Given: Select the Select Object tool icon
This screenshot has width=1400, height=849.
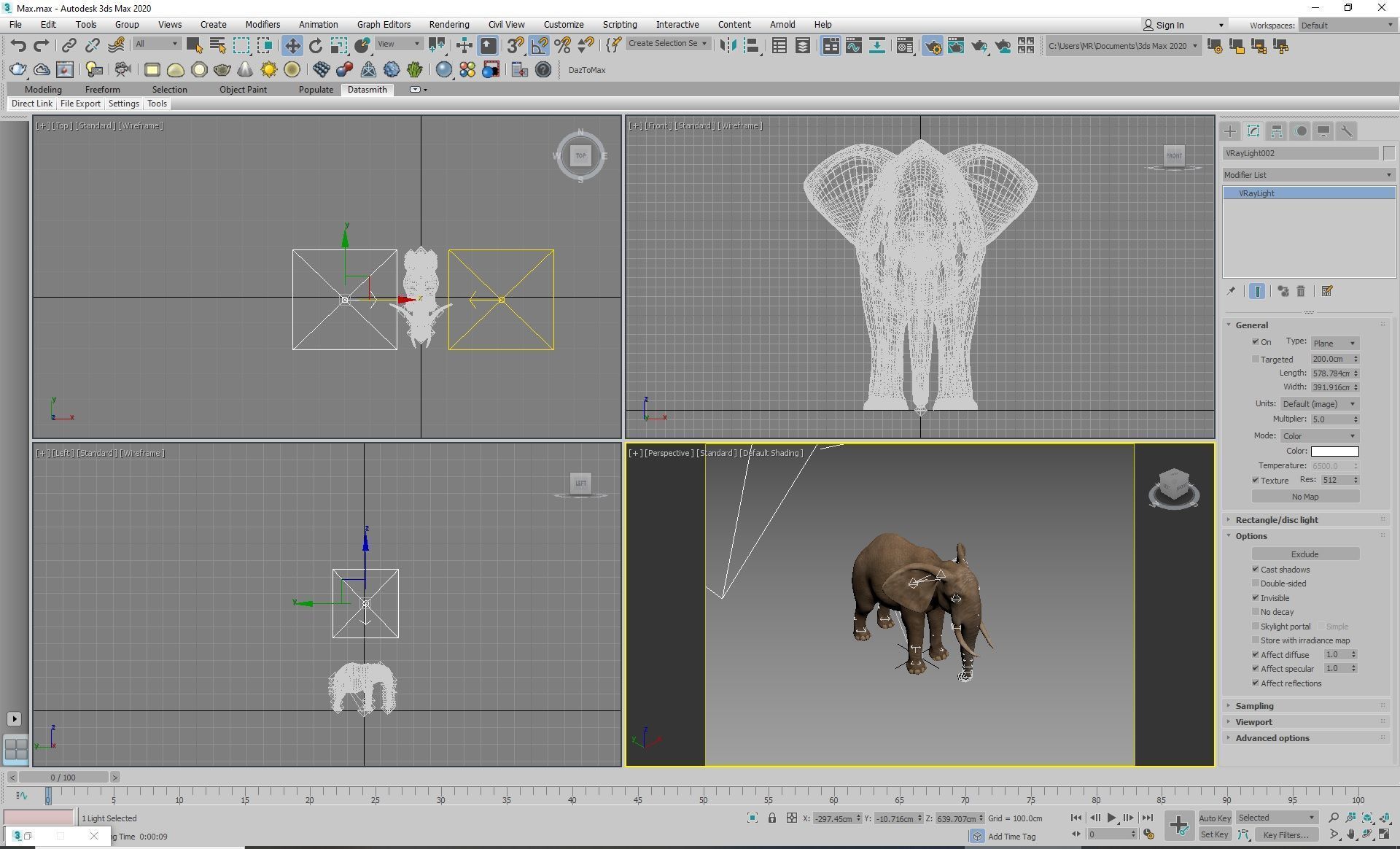Looking at the screenshot, I should click(x=194, y=46).
